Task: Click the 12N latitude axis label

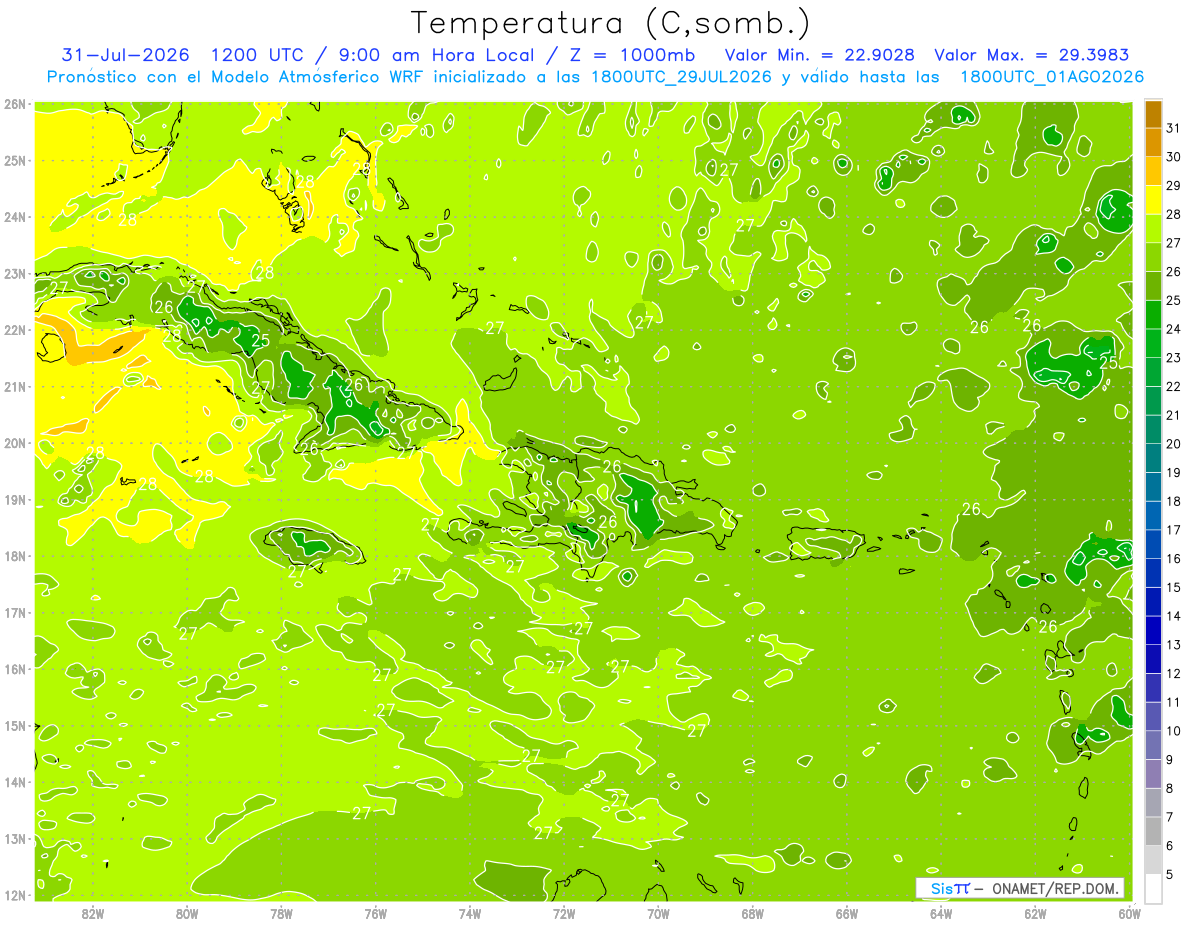Action: pyautogui.click(x=15, y=895)
